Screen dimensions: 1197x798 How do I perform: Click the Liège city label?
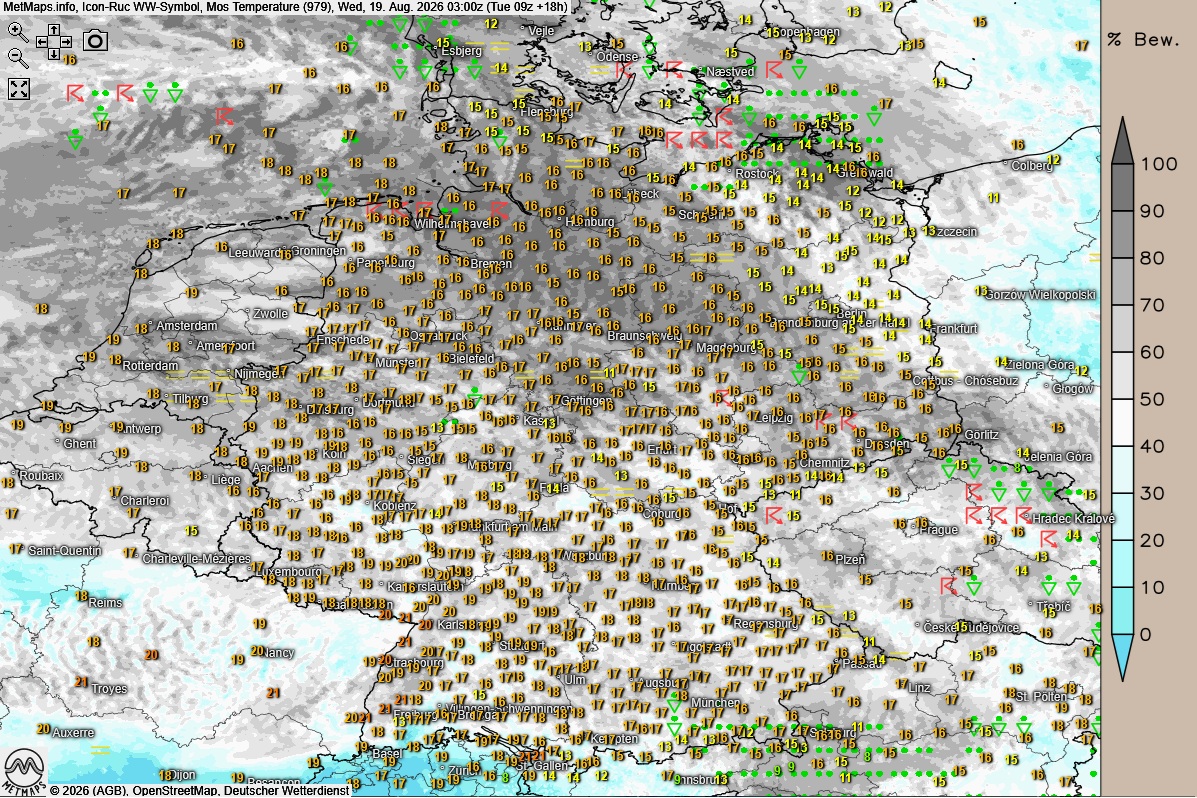[225, 480]
